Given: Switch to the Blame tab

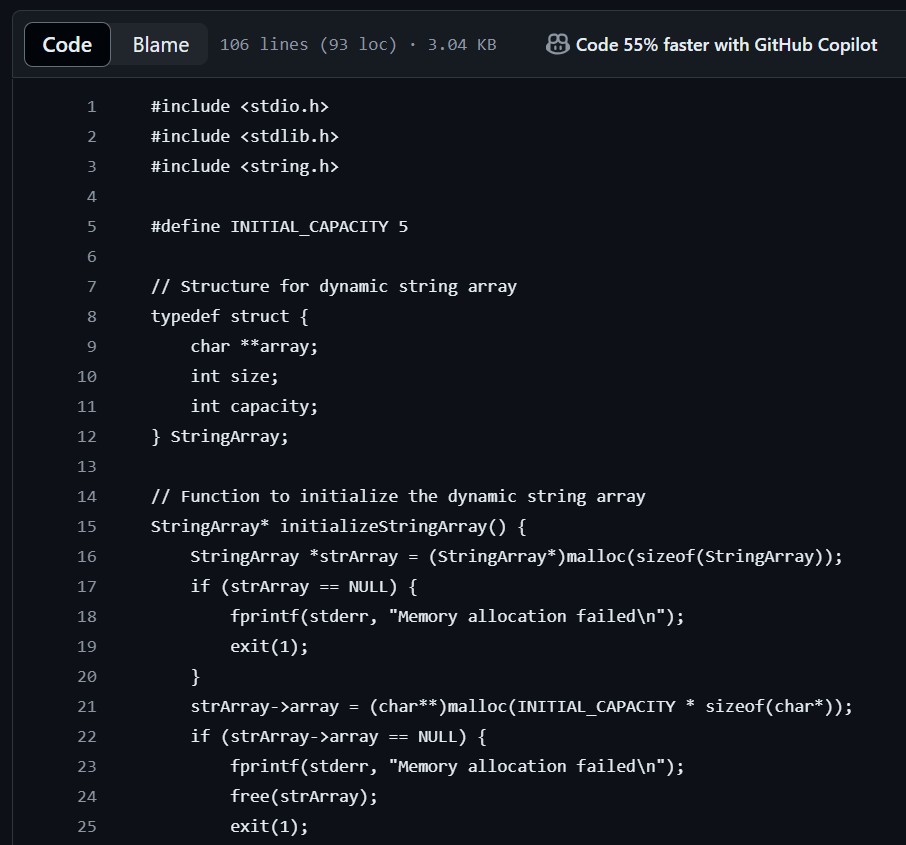Looking at the screenshot, I should [161, 45].
